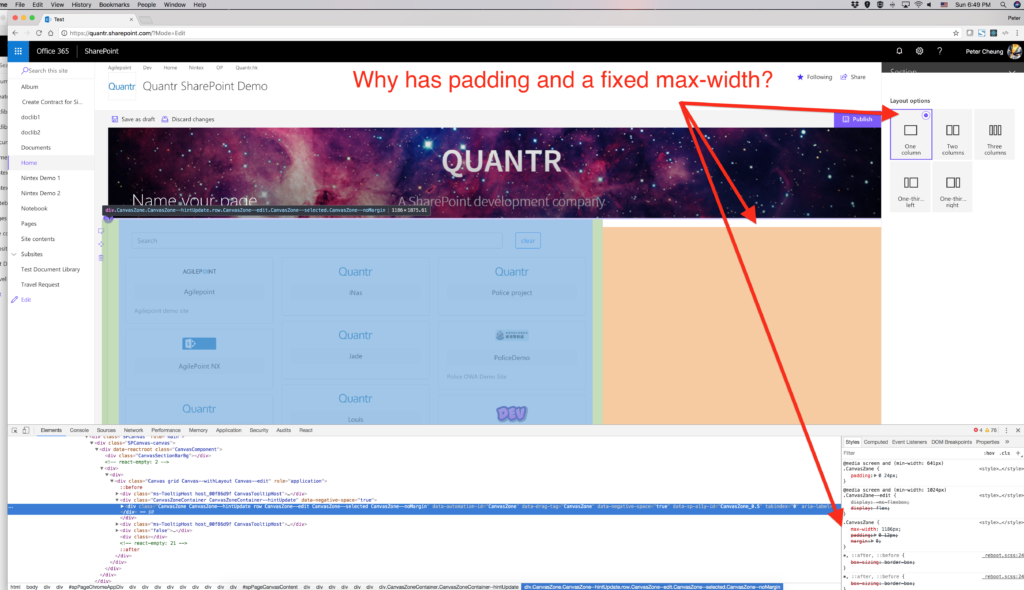Click the Quantr site logo
Image resolution: width=1024 pixels, height=590 pixels.
[121, 86]
